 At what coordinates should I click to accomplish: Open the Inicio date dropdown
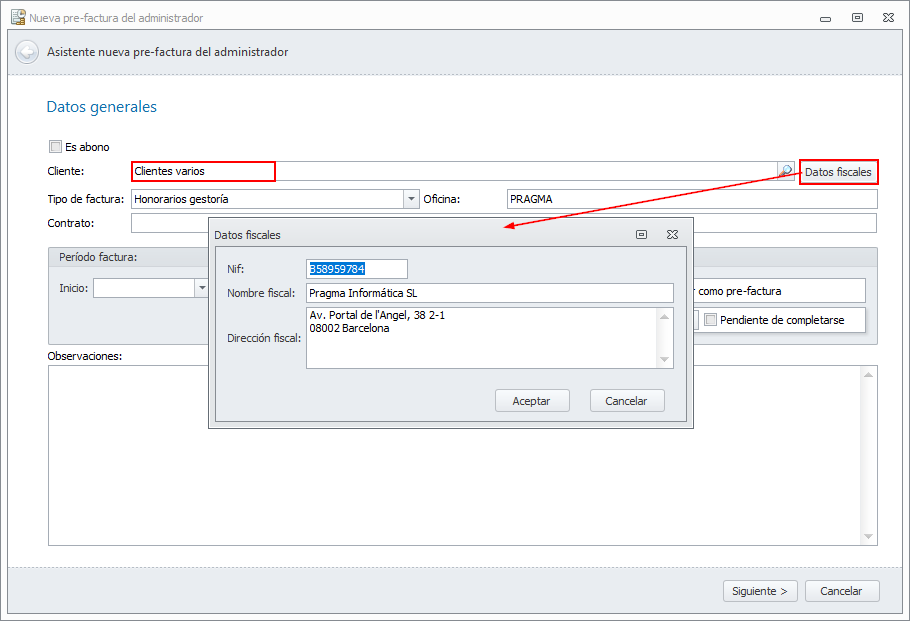point(201,288)
